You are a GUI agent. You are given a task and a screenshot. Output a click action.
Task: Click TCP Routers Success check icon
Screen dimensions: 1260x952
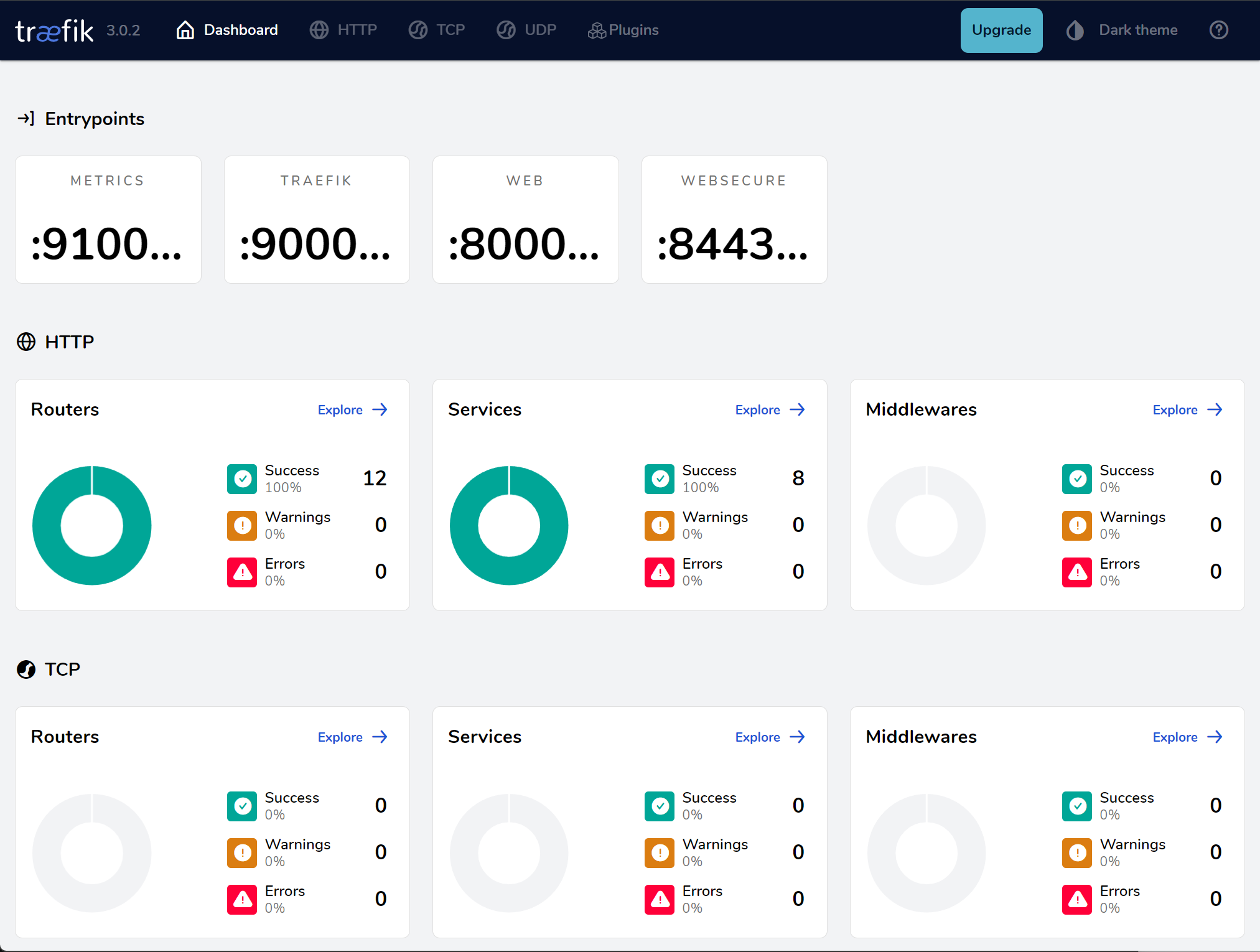[x=242, y=806]
